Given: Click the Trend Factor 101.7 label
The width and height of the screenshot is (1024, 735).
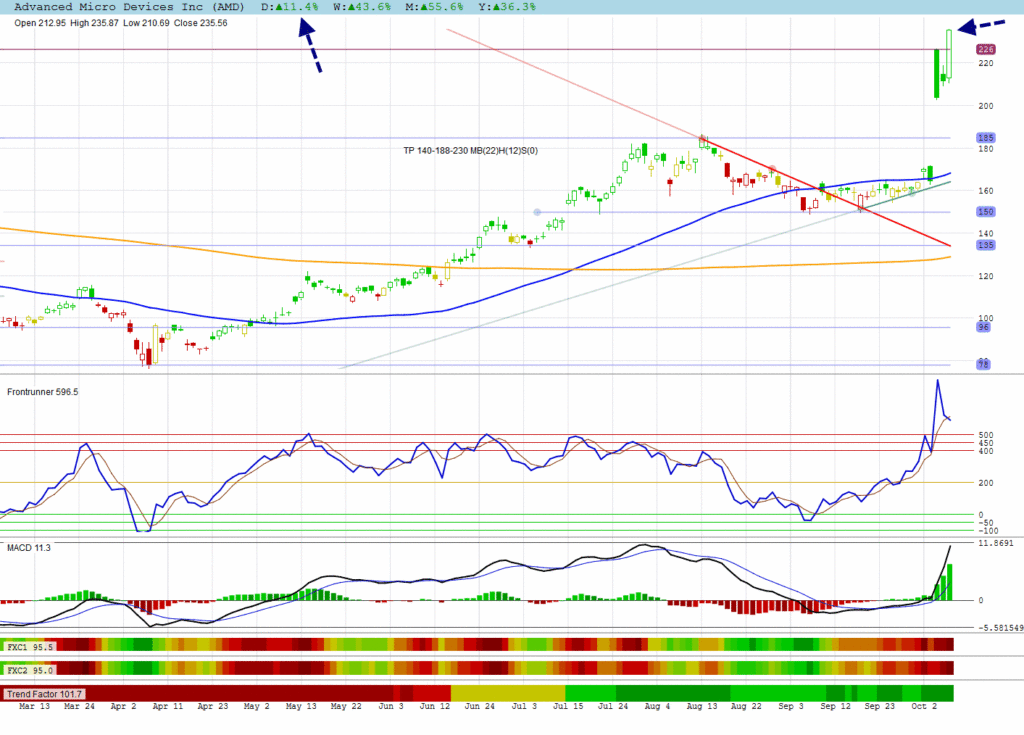Looking at the screenshot, I should 45,693.
